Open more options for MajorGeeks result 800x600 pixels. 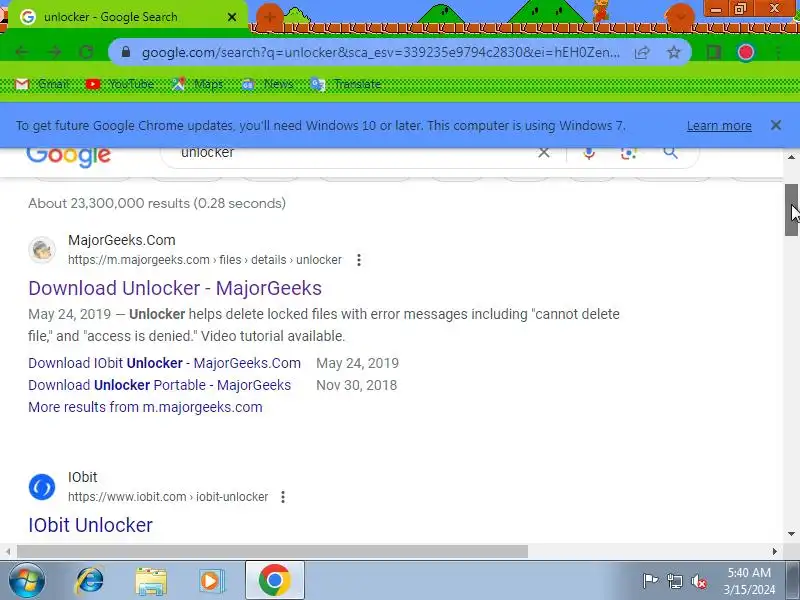click(359, 260)
